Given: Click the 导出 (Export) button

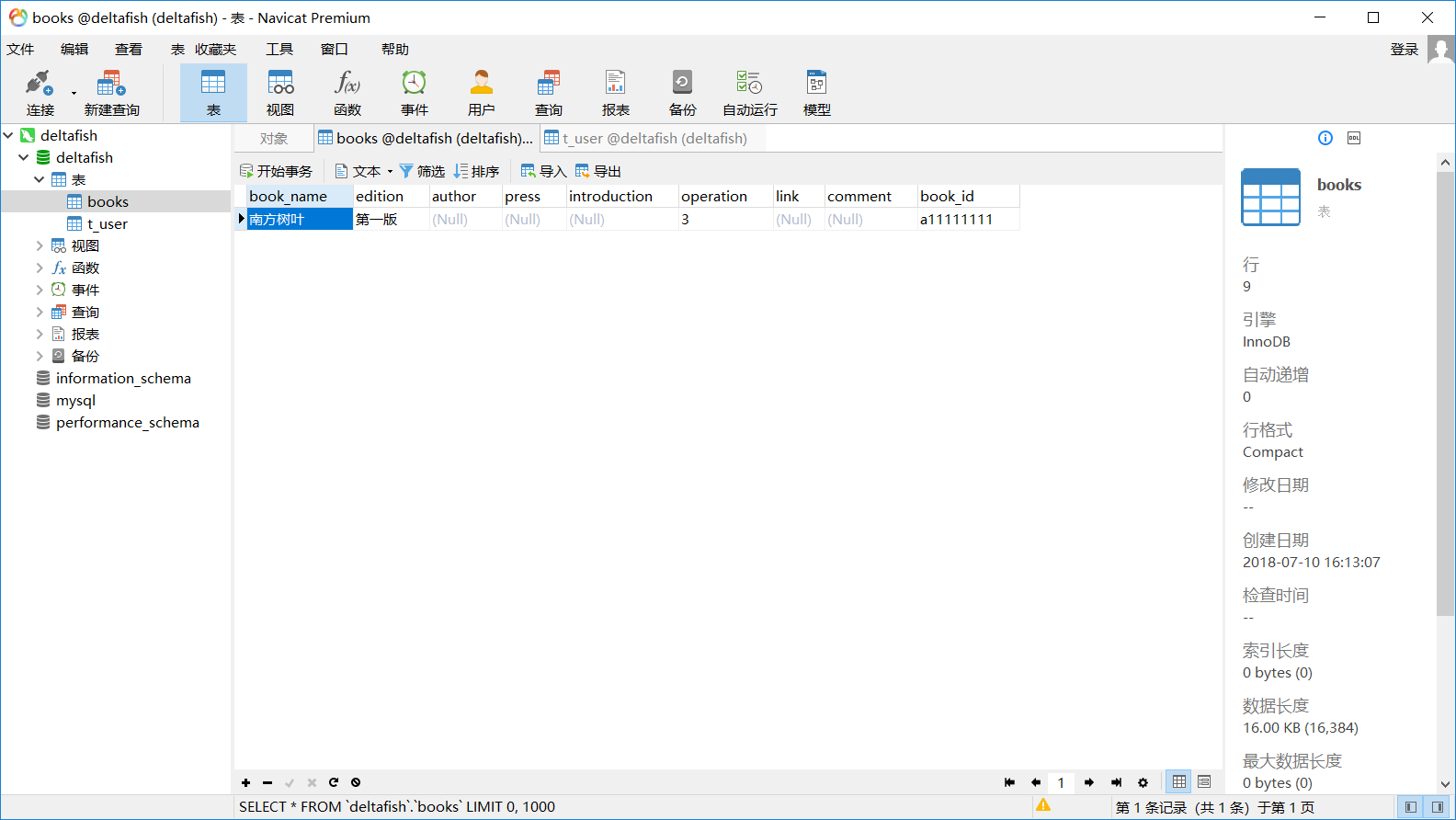Looking at the screenshot, I should coord(597,171).
